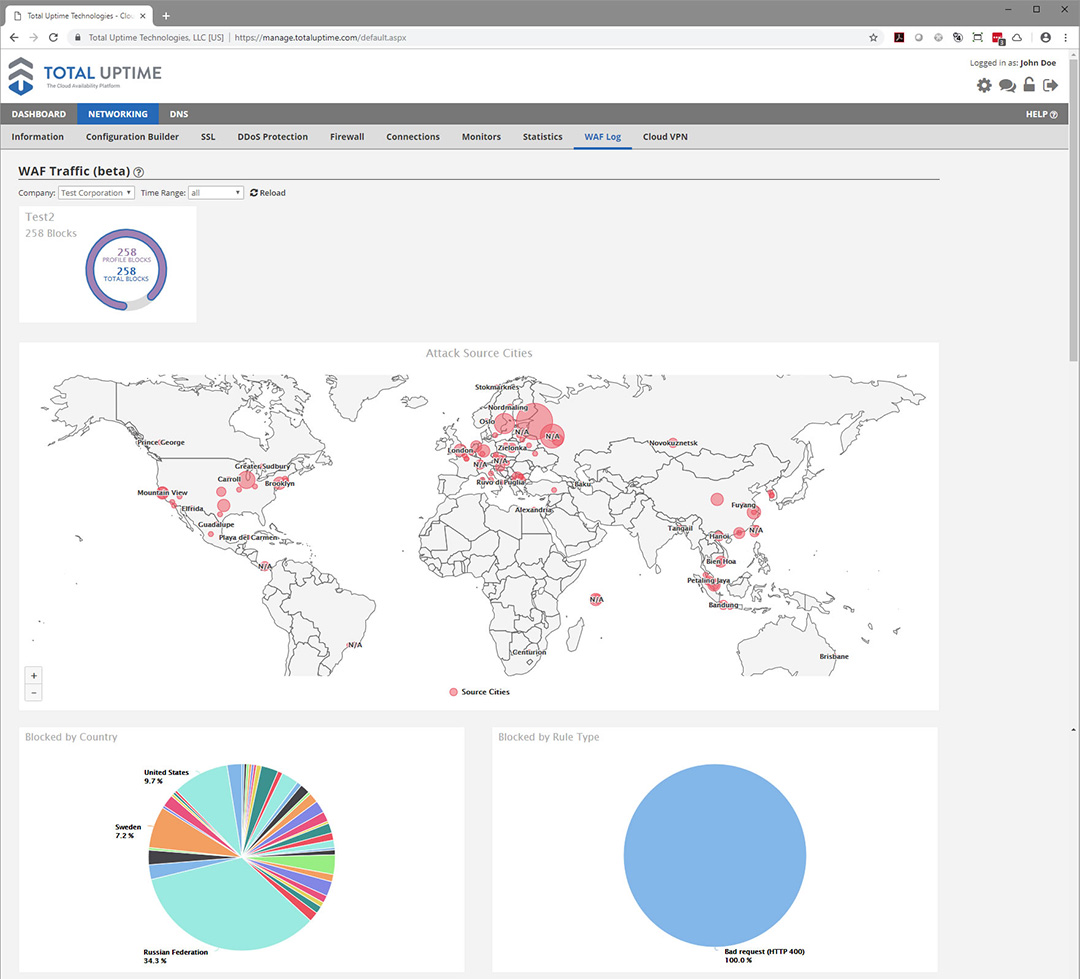
Task: Click the Bandung map label
Action: coord(723,605)
